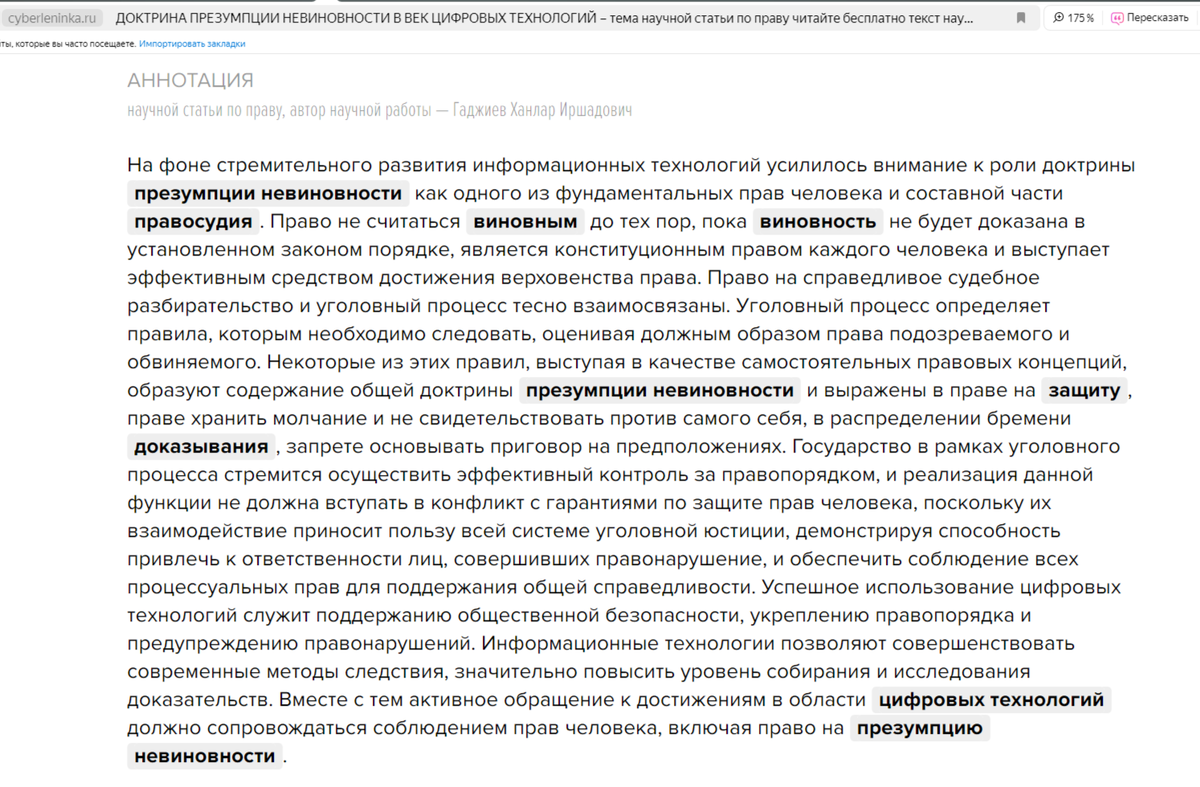Image resolution: width=1200 pixels, height=787 pixels.
Task: Click the bookmark icon in address bar
Action: pyautogui.click(x=1020, y=18)
